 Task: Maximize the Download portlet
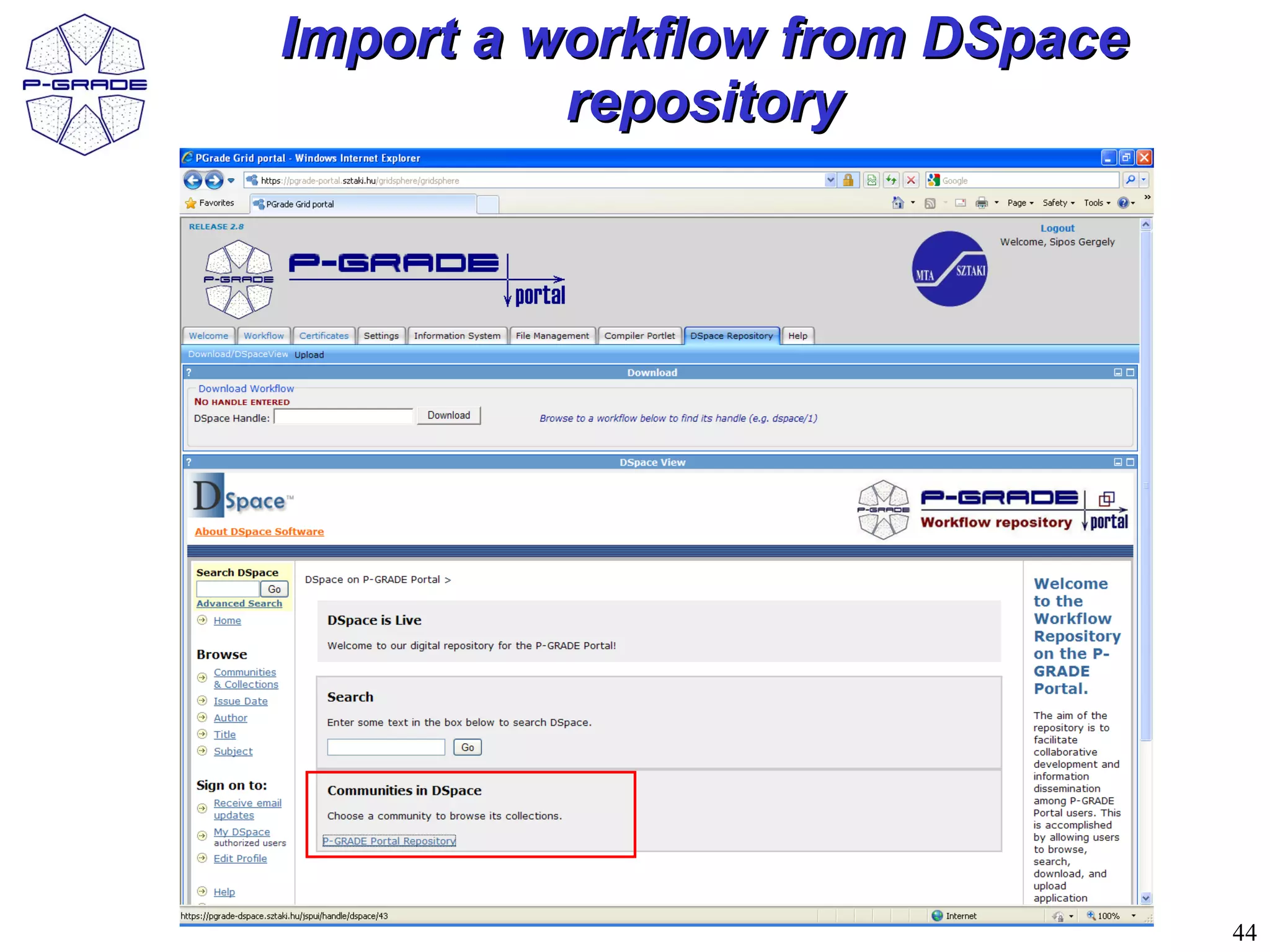click(1130, 372)
